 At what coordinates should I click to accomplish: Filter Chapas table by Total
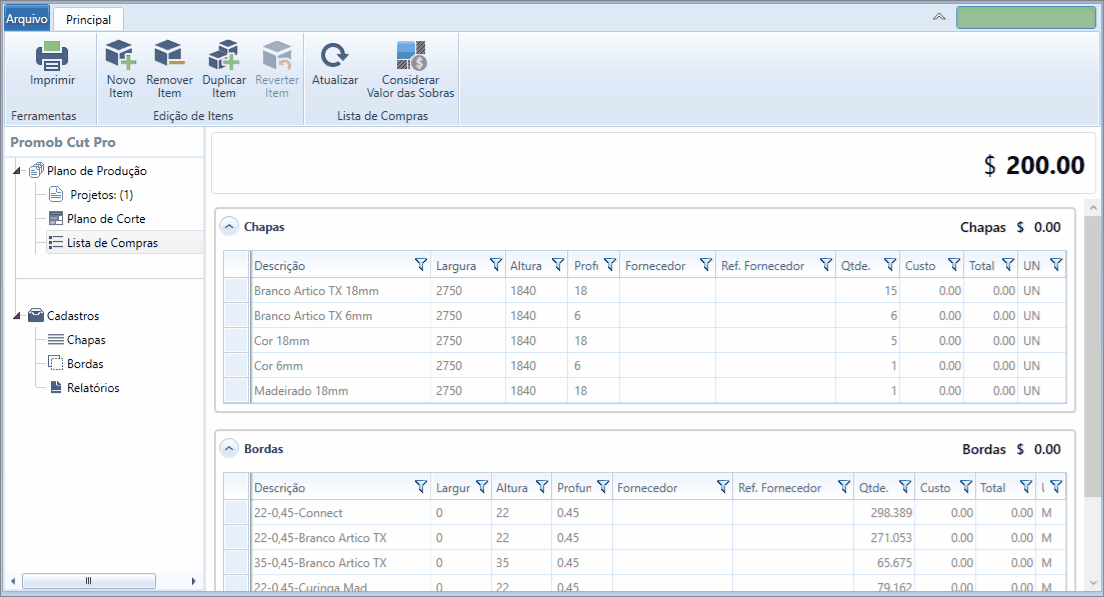[x=1008, y=265]
